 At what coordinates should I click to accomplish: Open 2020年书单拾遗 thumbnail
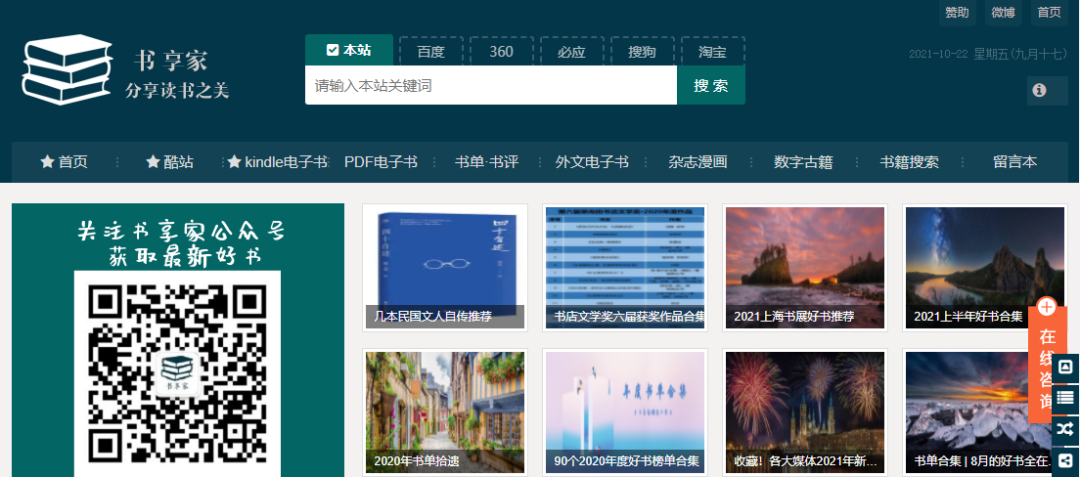point(445,412)
